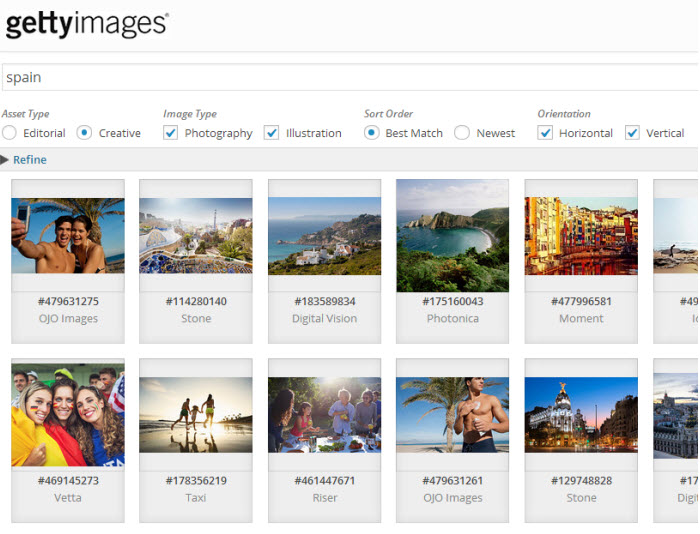This screenshot has height=534, width=700.
Task: Uncheck the Photography image type checkbox
Action: point(171,133)
